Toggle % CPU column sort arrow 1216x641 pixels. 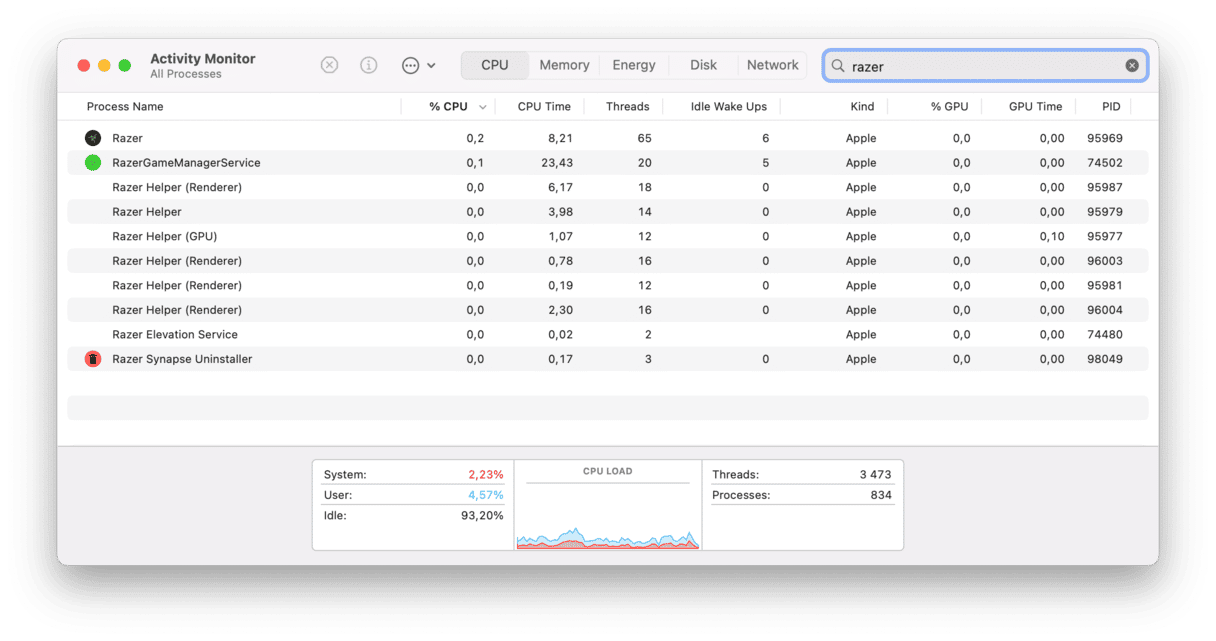coord(483,107)
